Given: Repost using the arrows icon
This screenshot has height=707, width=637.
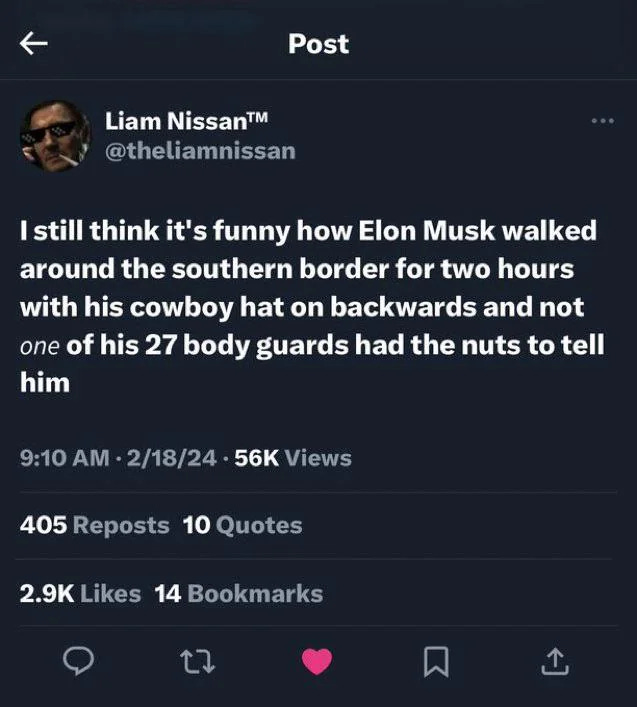Looking at the screenshot, I should coord(197,661).
